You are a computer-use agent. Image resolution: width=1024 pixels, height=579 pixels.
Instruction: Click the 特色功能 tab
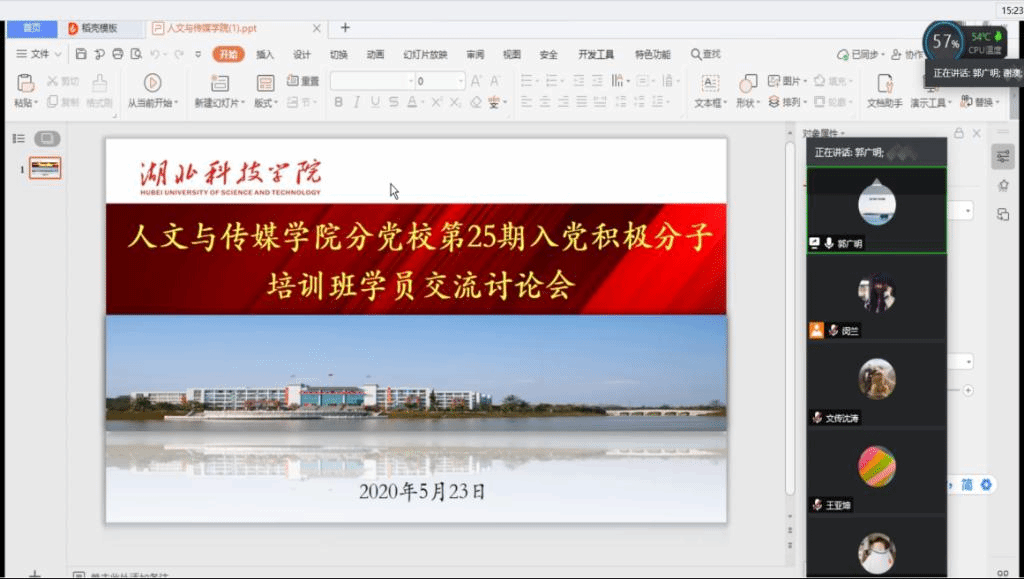[x=652, y=55]
